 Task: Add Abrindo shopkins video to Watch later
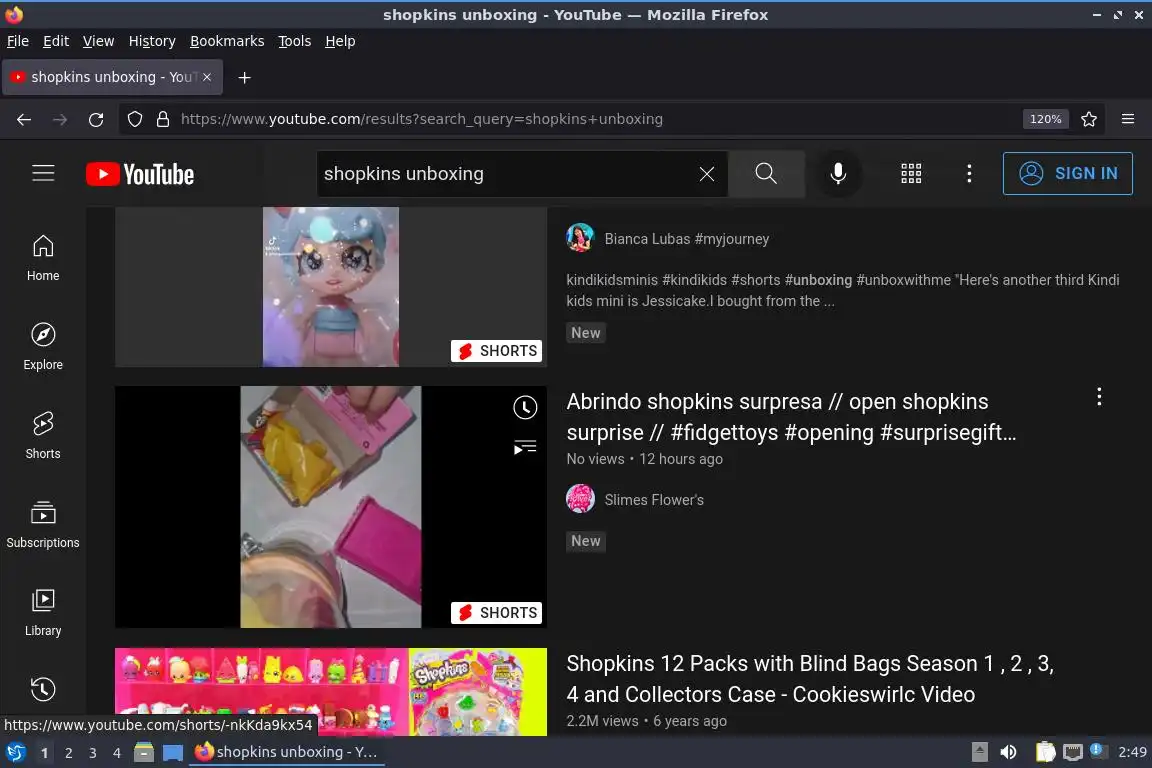525,407
